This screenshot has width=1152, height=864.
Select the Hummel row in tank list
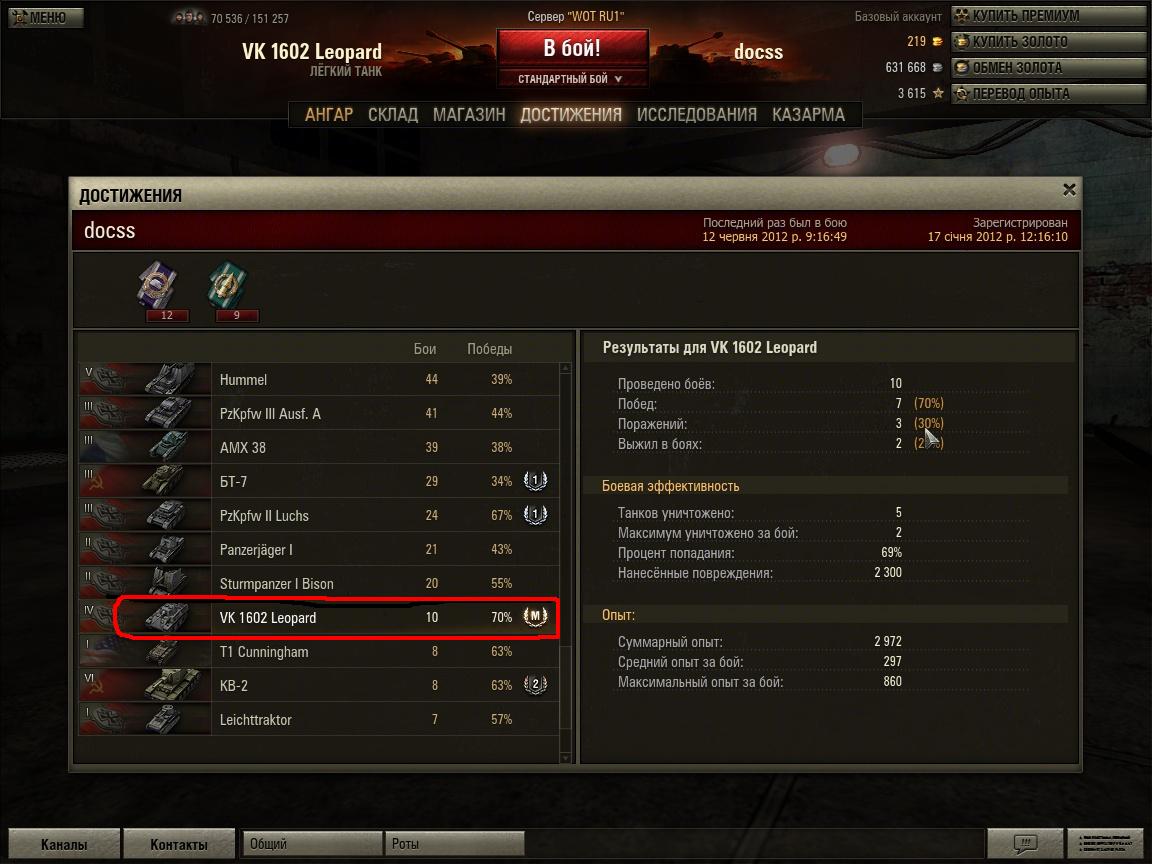tap(319, 379)
